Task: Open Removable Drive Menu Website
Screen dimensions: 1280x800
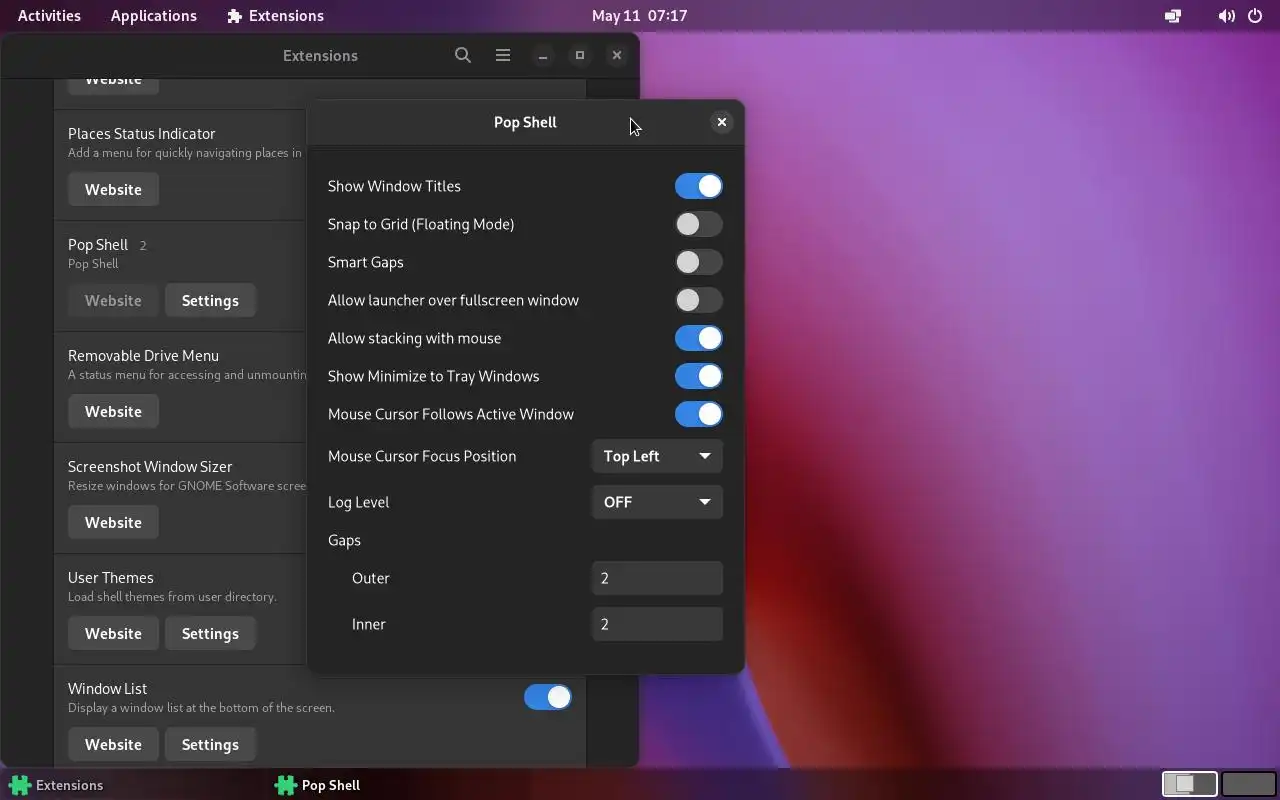Action: point(113,411)
